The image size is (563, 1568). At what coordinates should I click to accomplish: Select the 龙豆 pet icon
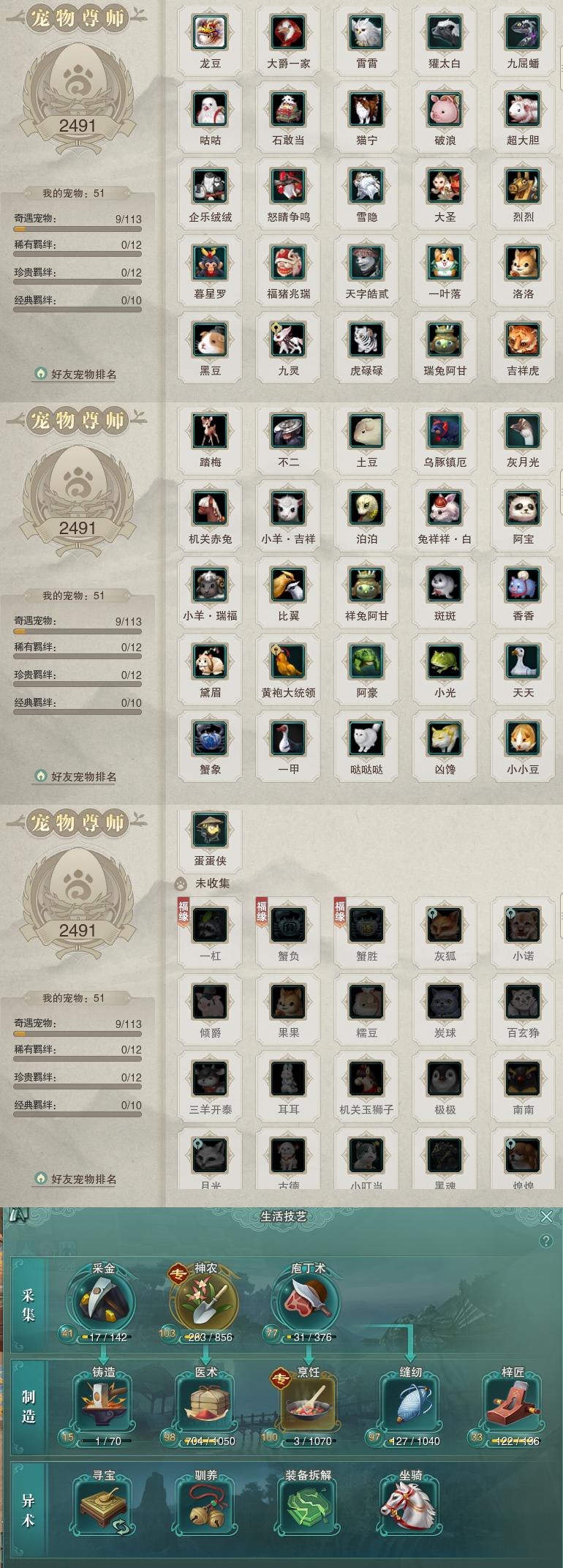(210, 32)
